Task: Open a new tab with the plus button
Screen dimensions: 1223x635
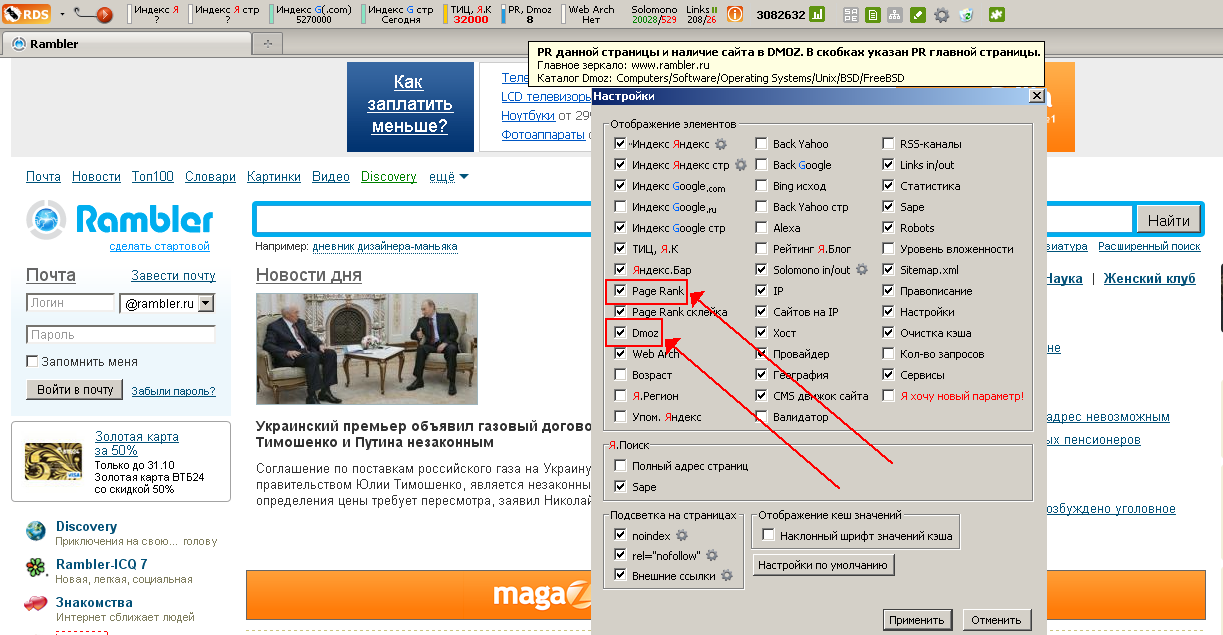Action: coord(267,44)
